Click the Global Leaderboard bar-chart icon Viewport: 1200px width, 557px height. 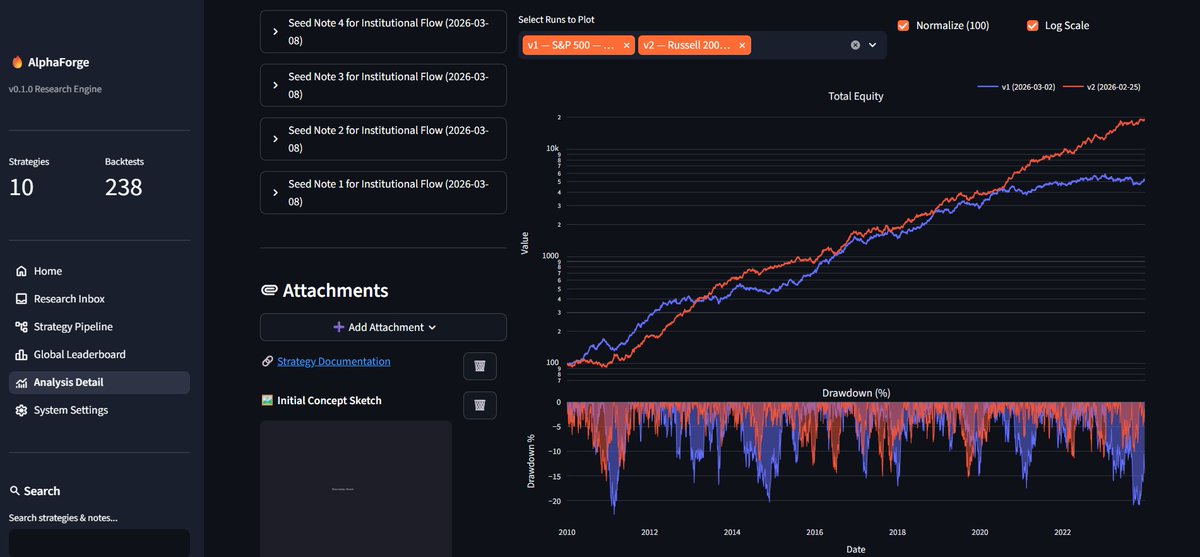[x=21, y=355]
